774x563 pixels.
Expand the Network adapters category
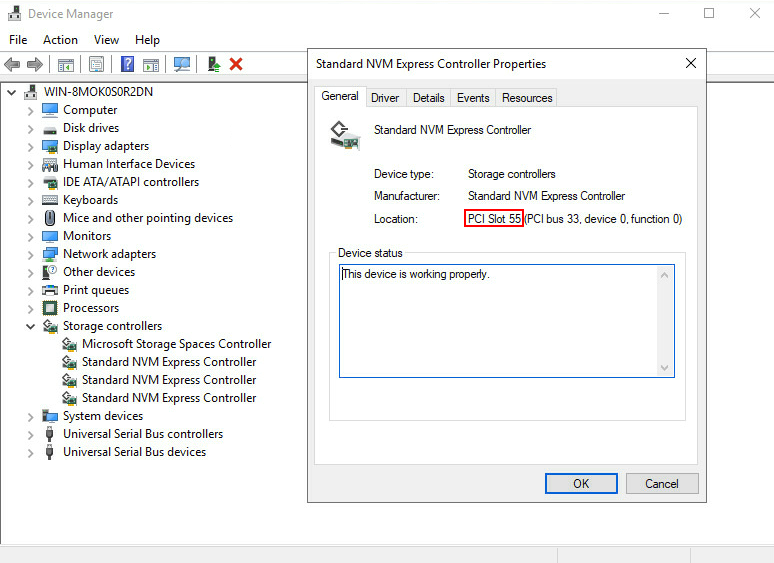[31, 255]
